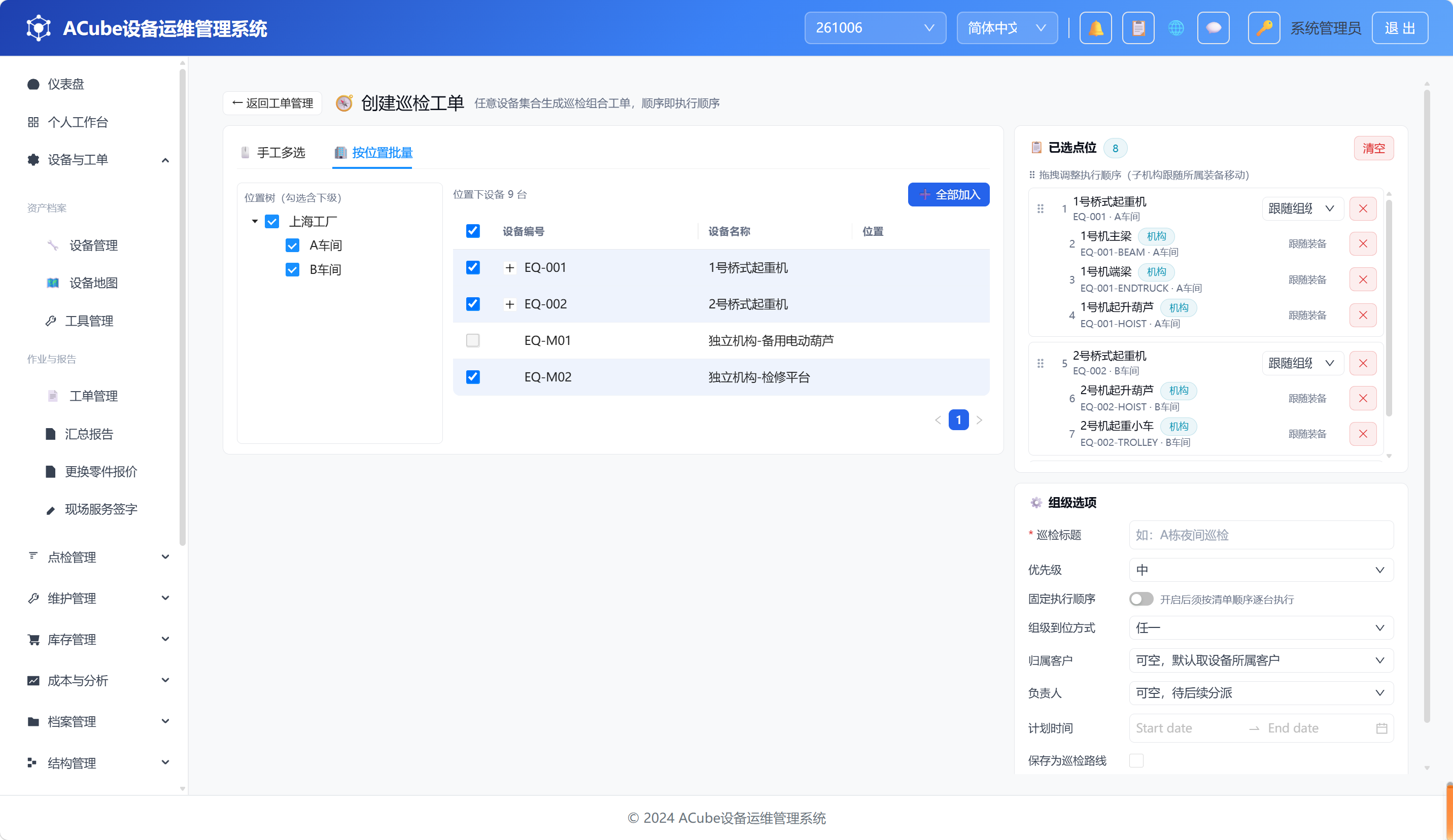Remove 1号机主梁 from selected list

(x=1363, y=244)
